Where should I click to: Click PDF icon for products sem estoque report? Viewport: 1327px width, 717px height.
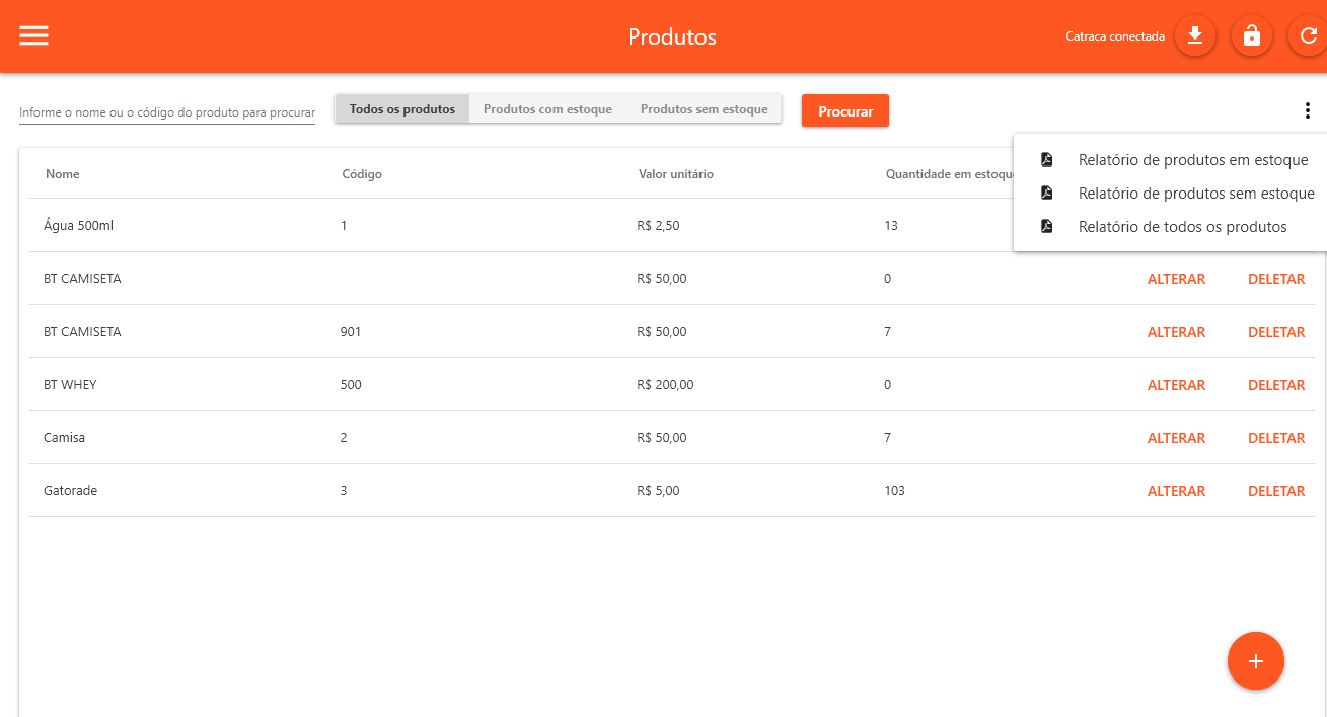point(1047,193)
